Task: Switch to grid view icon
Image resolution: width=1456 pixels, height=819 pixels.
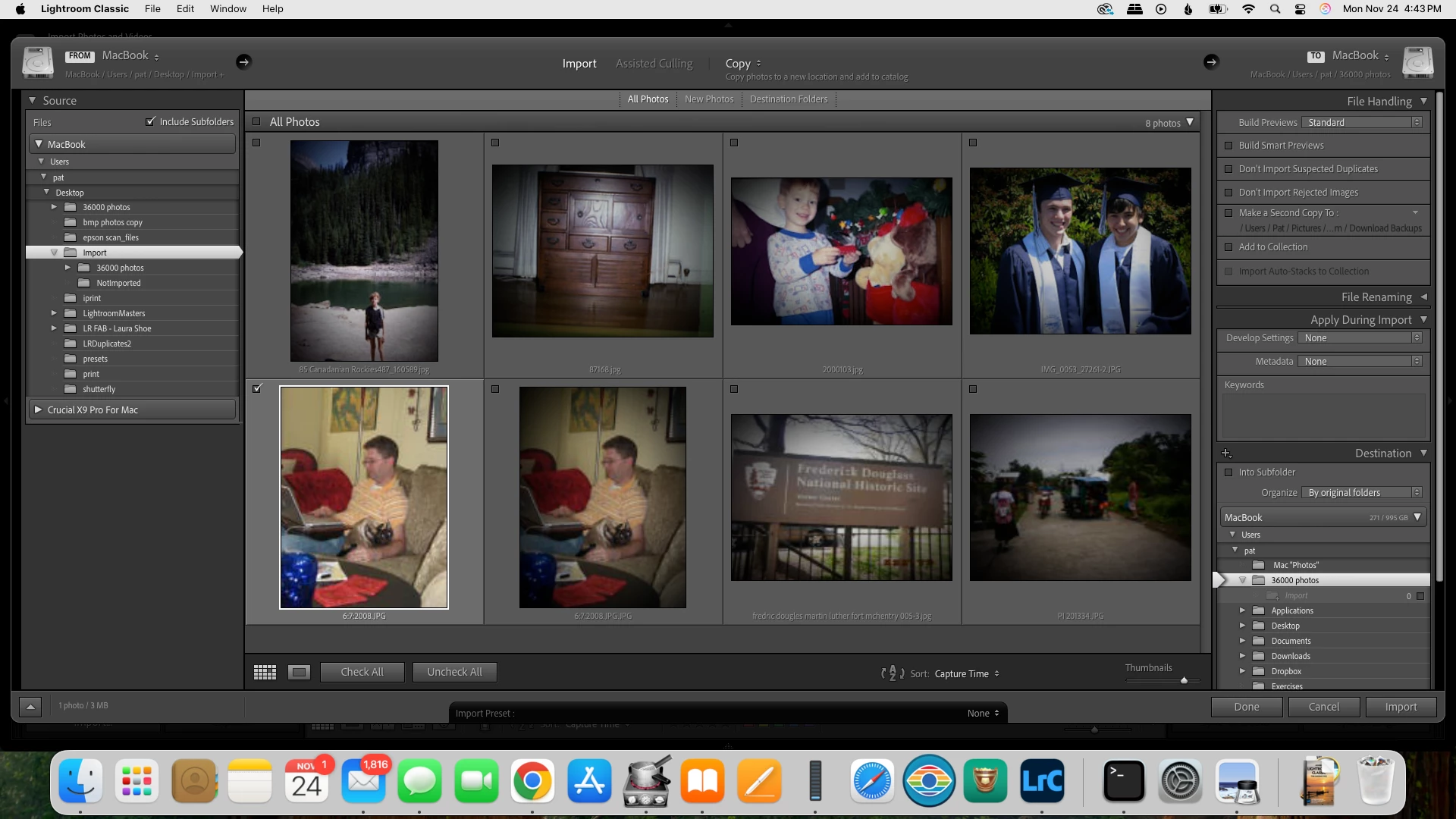Action: pyautogui.click(x=265, y=672)
